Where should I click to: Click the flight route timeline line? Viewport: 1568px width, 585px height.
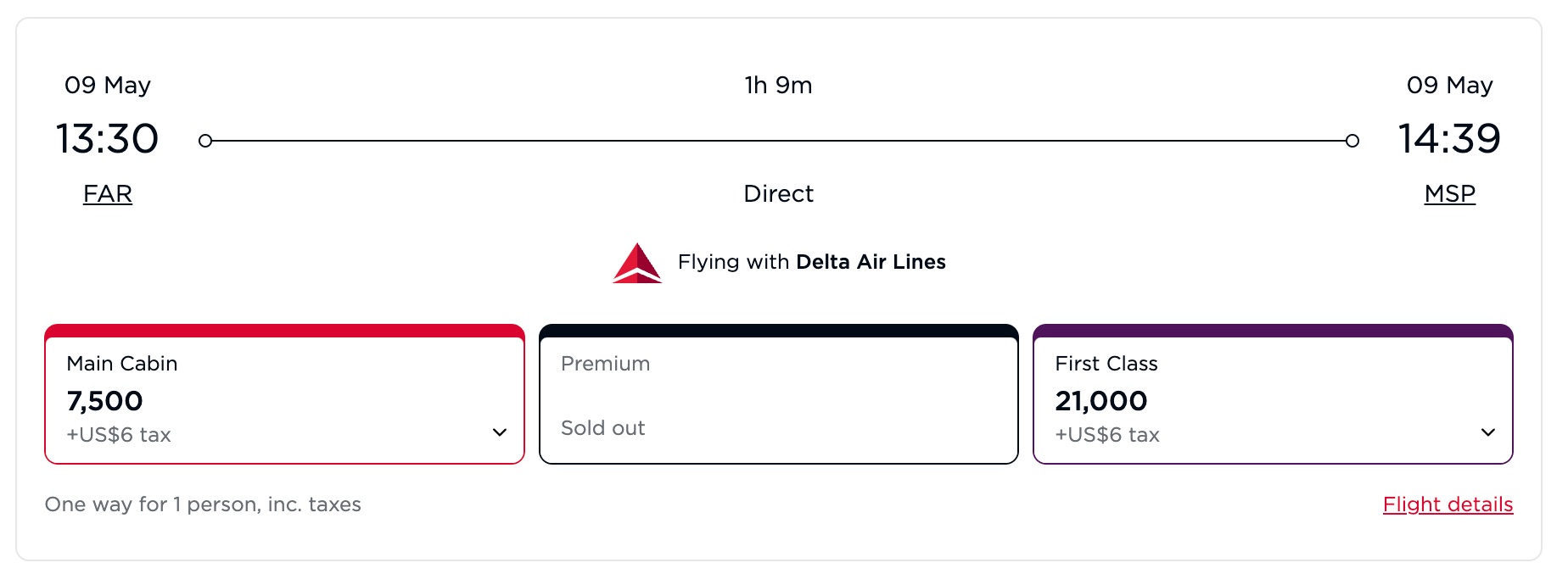[x=778, y=140]
